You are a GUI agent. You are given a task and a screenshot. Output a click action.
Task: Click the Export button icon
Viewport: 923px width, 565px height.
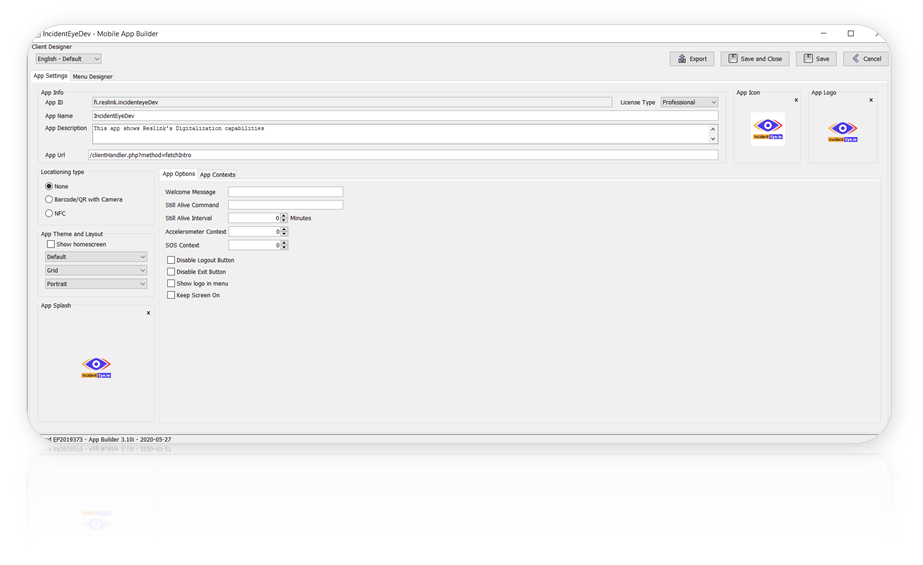pos(682,59)
